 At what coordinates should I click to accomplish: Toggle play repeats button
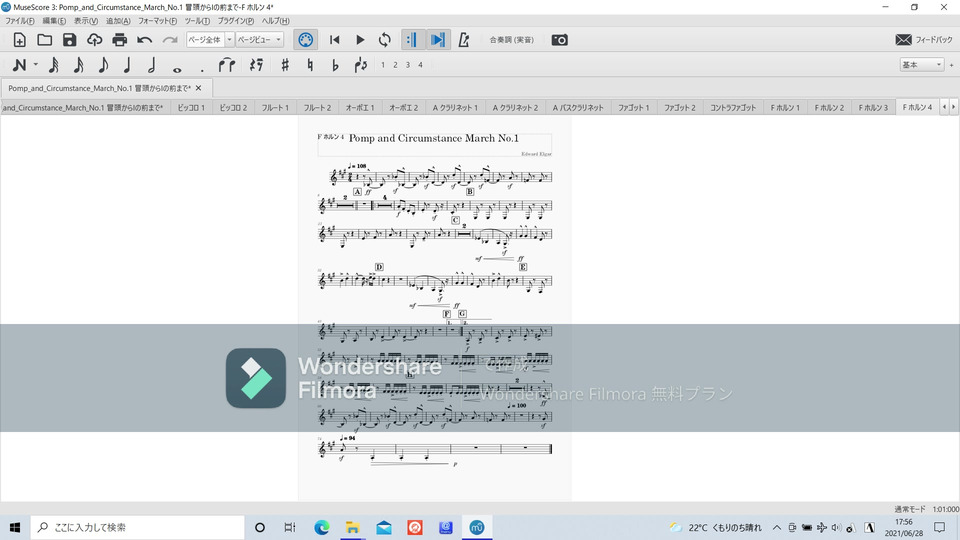[411, 40]
